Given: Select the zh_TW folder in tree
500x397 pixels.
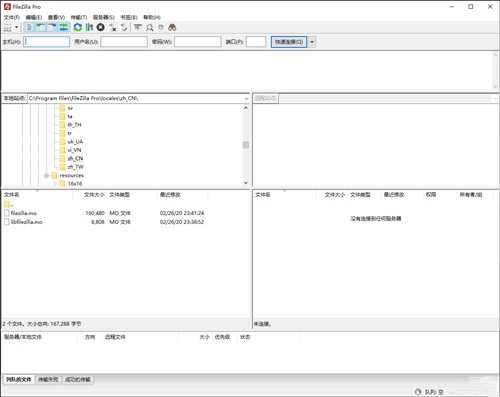Looking at the screenshot, I should point(75,167).
